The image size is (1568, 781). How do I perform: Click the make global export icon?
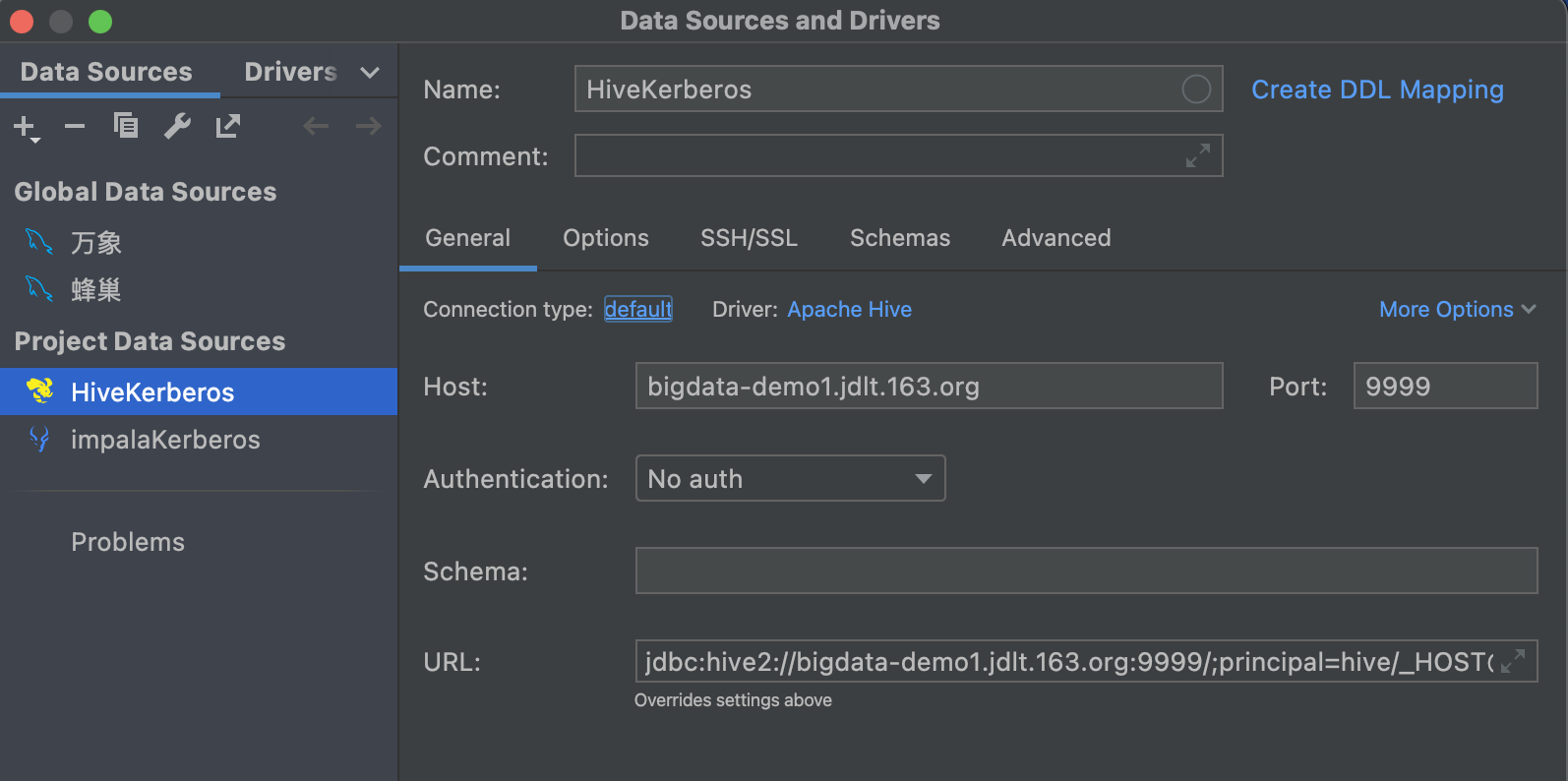coord(228,126)
